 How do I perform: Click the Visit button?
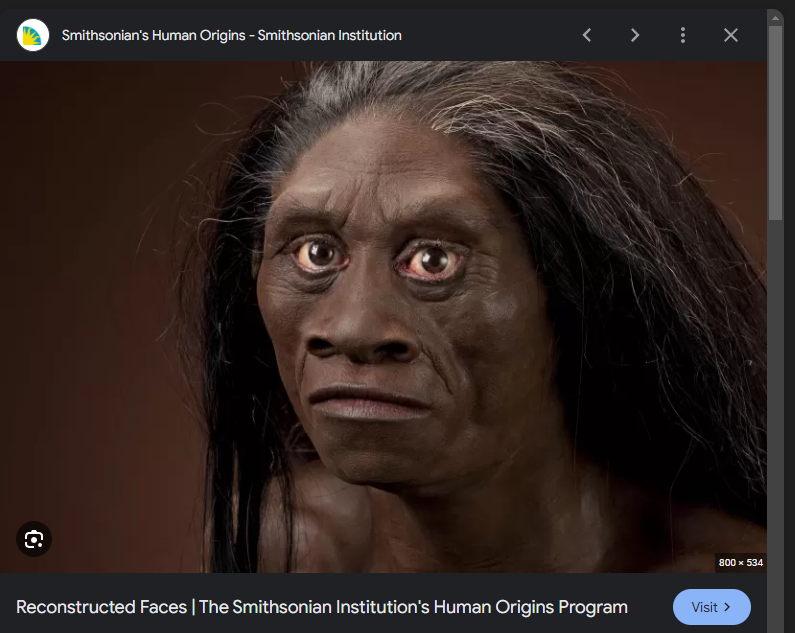click(711, 607)
